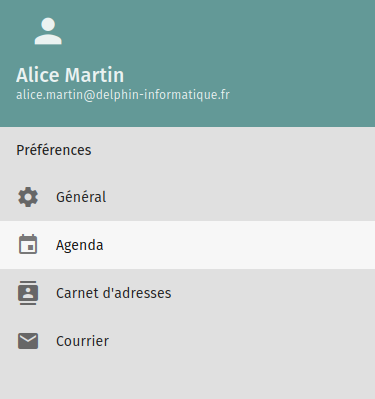Click the envelope icon beside Courrier
The image size is (375, 399).
coord(28,341)
